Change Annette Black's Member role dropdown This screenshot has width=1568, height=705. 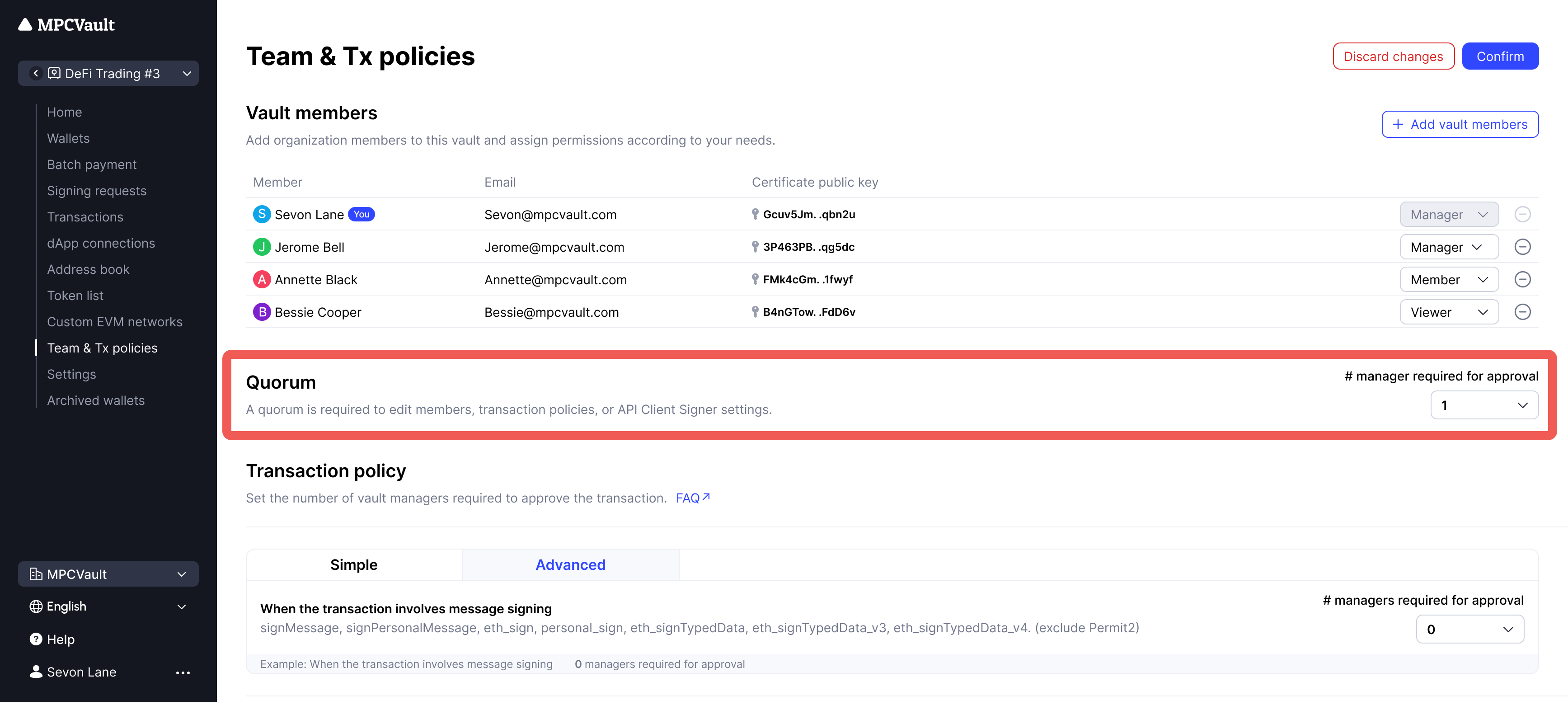click(1449, 279)
